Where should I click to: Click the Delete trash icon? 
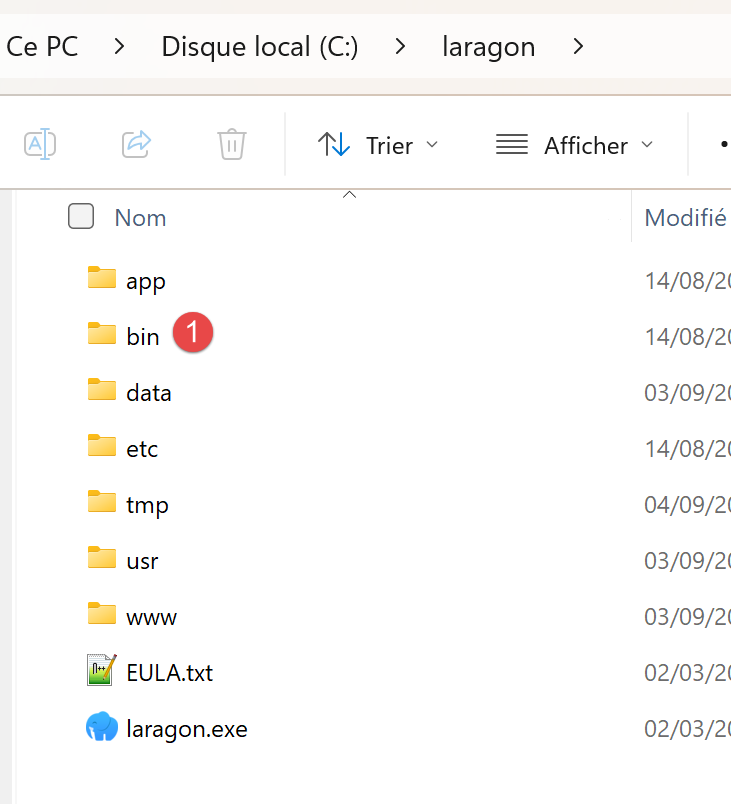pyautogui.click(x=232, y=144)
